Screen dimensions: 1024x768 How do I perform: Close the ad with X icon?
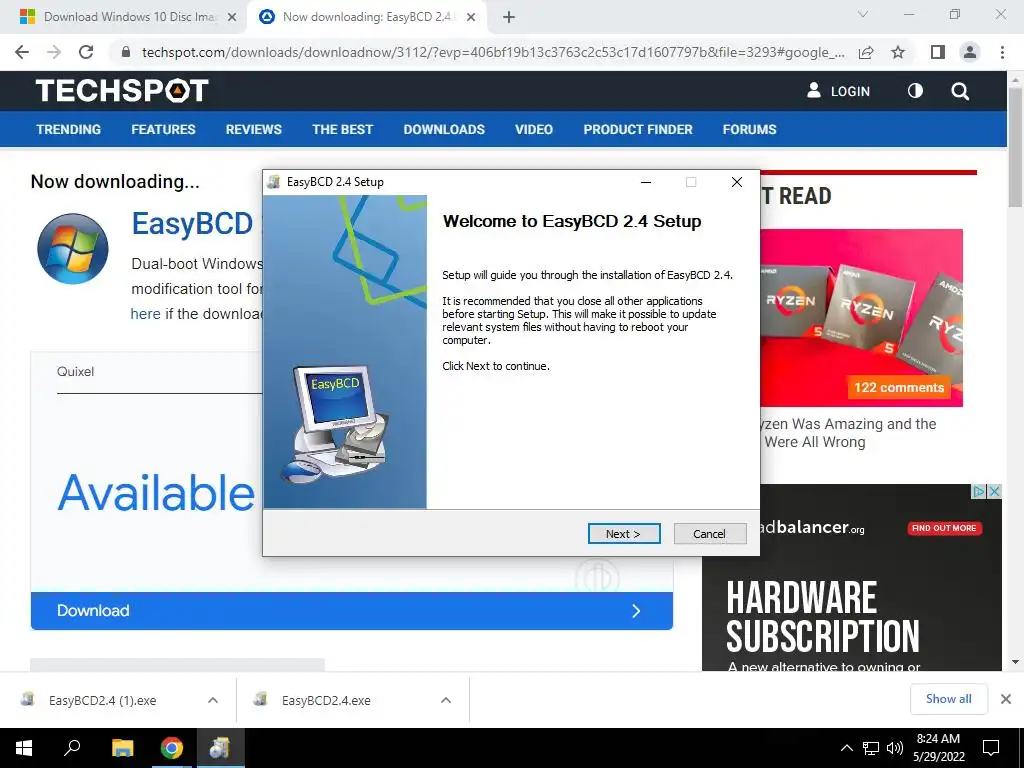995,491
